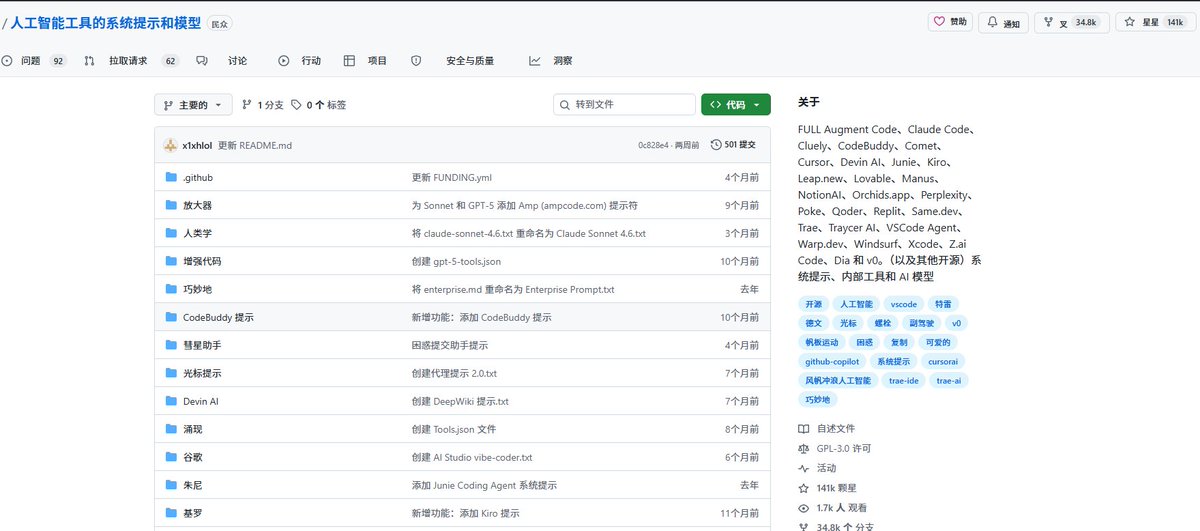Open the 501 提交 commit history

click(734, 145)
